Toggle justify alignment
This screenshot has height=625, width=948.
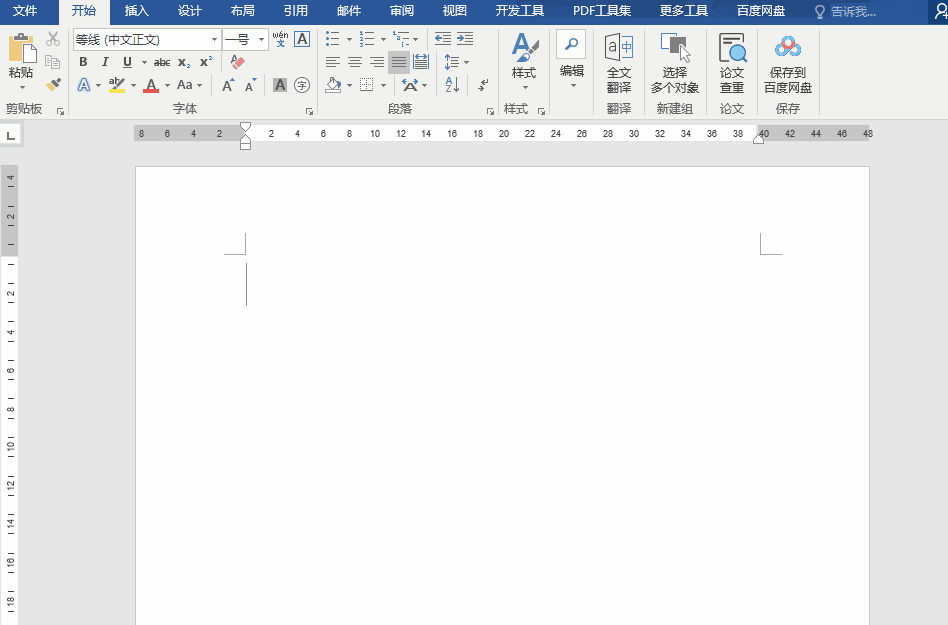coord(399,62)
